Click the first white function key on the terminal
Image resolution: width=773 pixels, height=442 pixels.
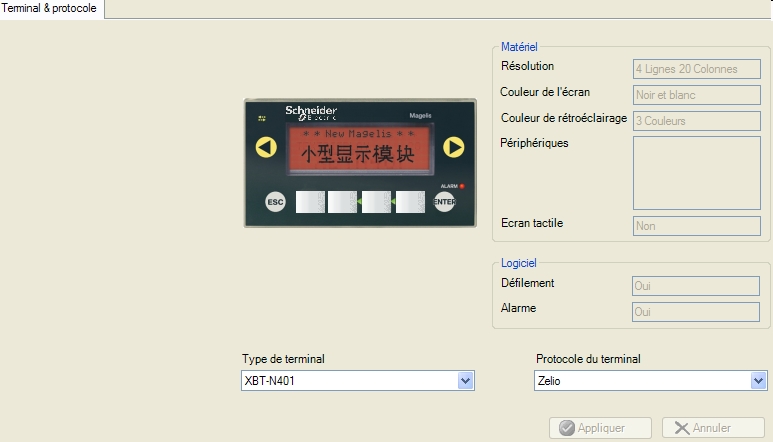point(310,202)
